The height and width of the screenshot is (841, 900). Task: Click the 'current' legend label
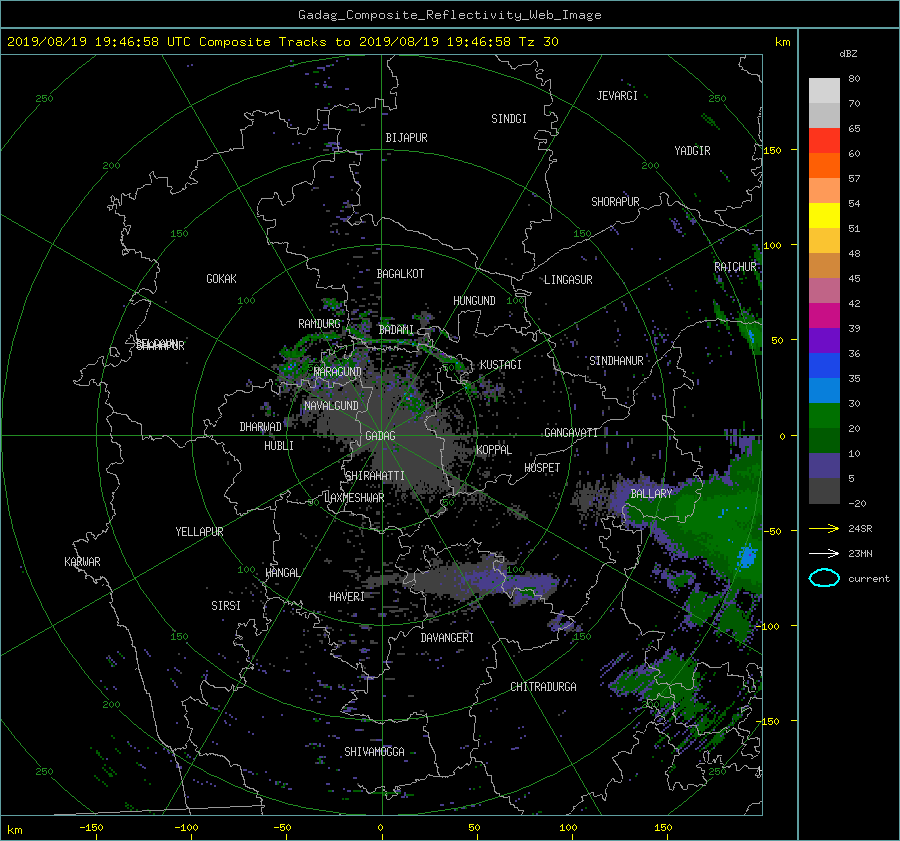pyautogui.click(x=868, y=579)
